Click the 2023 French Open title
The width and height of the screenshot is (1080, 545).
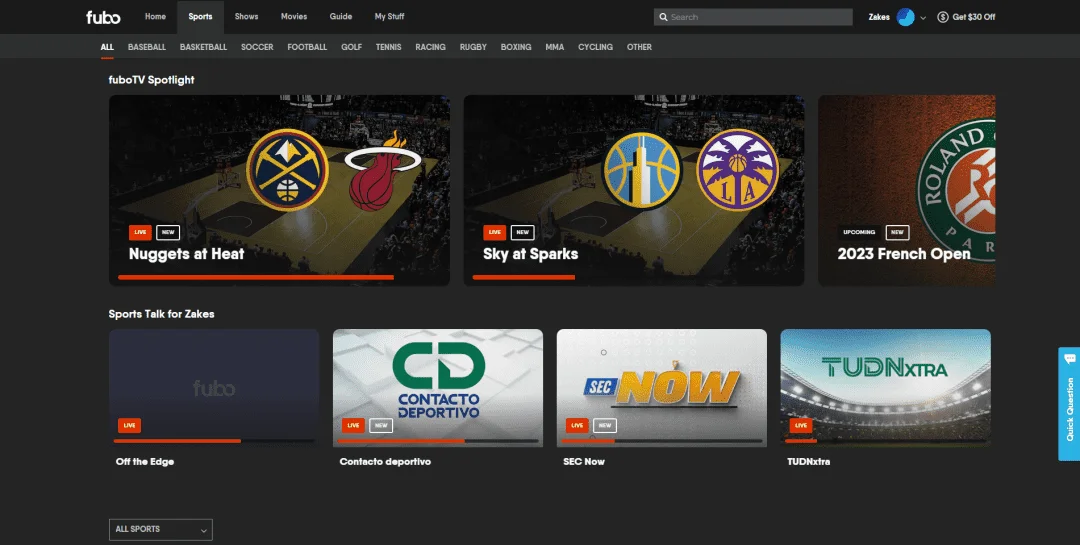904,254
